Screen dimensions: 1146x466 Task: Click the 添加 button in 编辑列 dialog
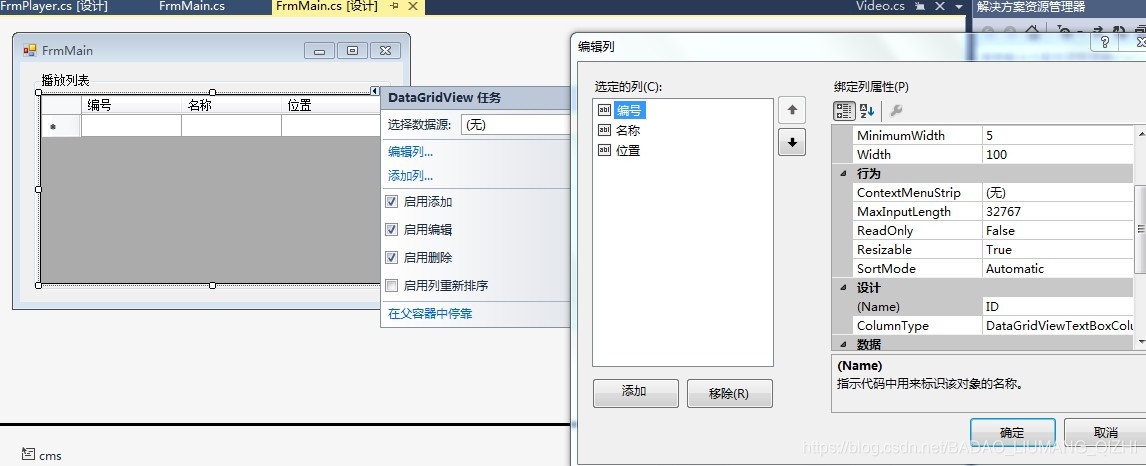pyautogui.click(x=635, y=392)
